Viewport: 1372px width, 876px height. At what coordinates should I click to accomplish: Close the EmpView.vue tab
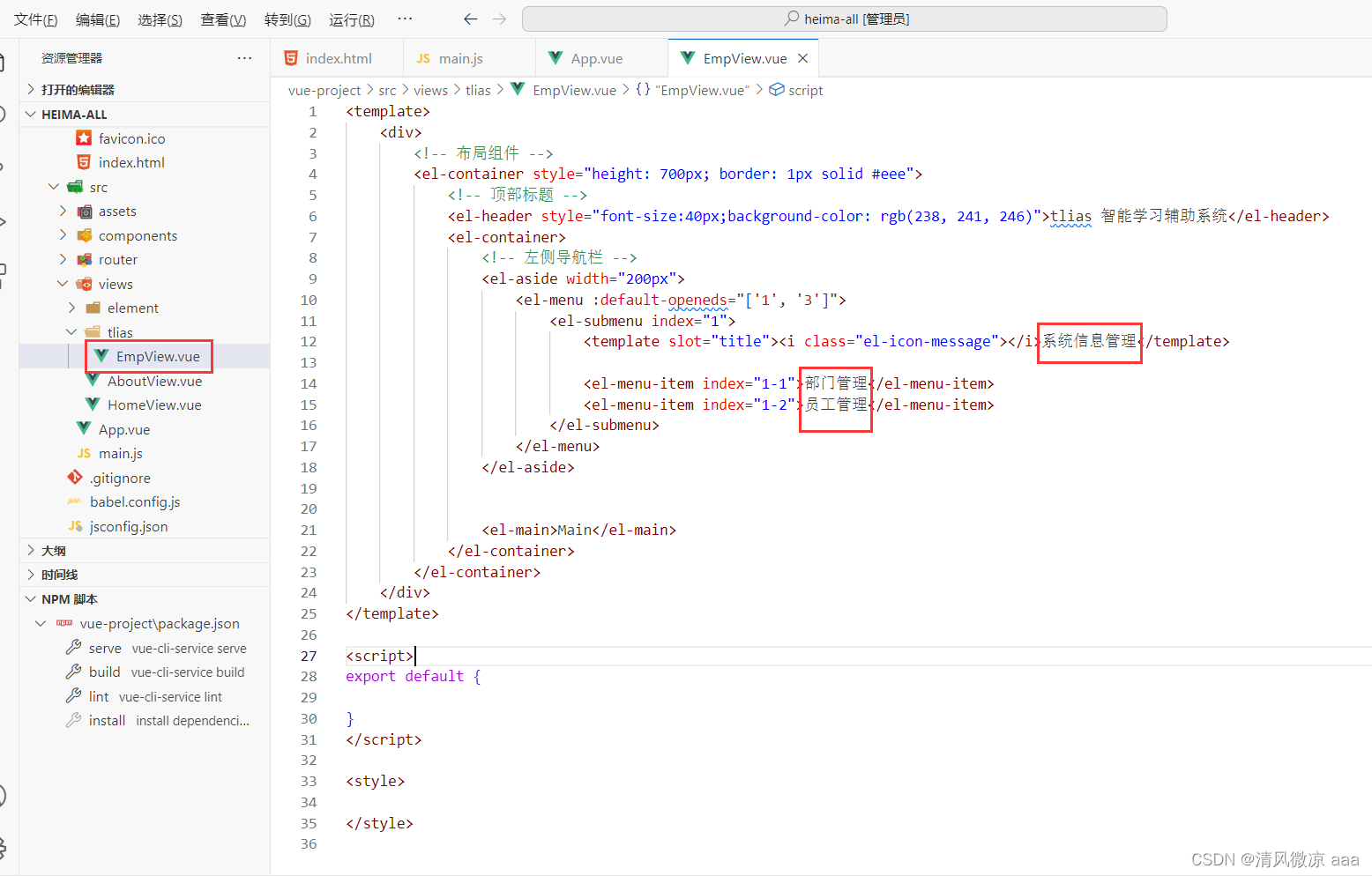[x=802, y=58]
